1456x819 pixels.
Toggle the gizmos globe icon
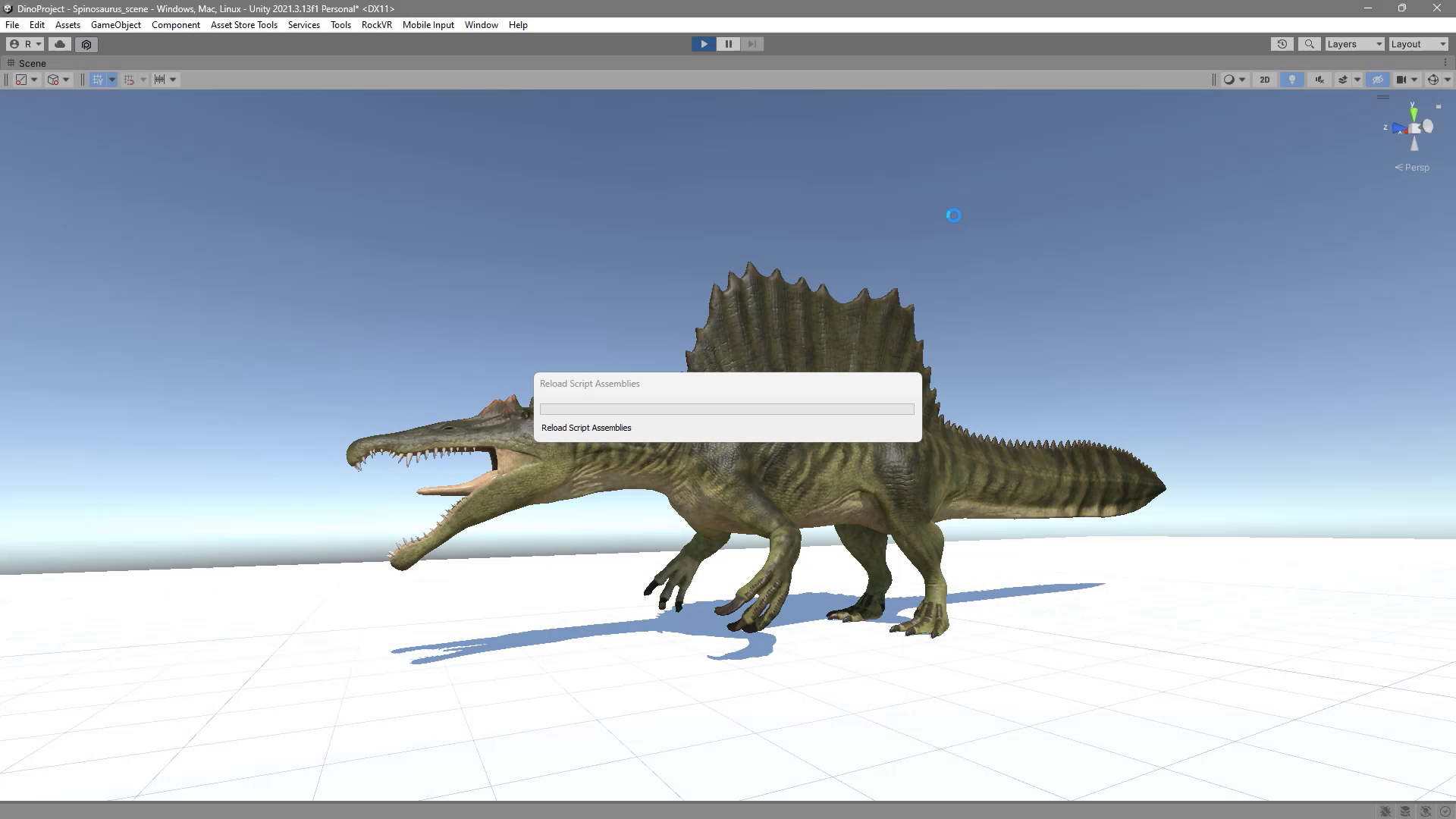1432,80
